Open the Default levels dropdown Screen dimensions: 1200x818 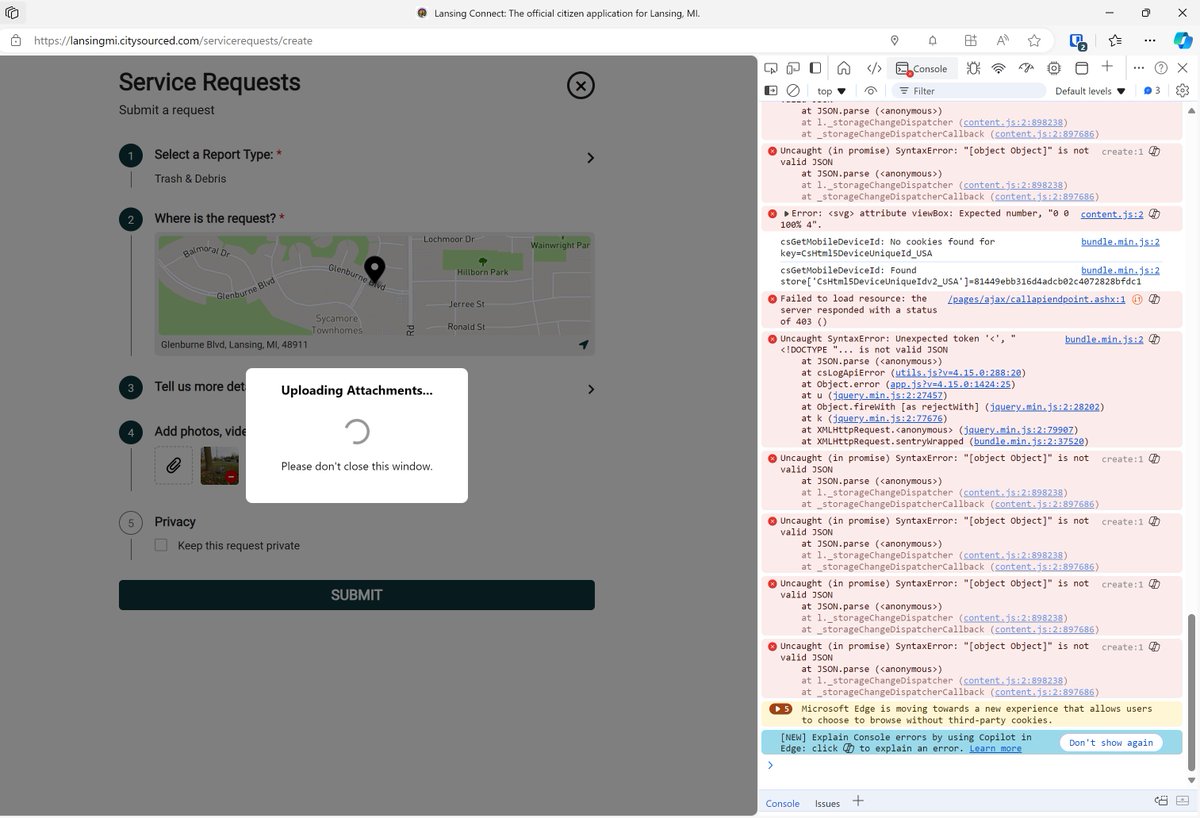coord(1090,91)
